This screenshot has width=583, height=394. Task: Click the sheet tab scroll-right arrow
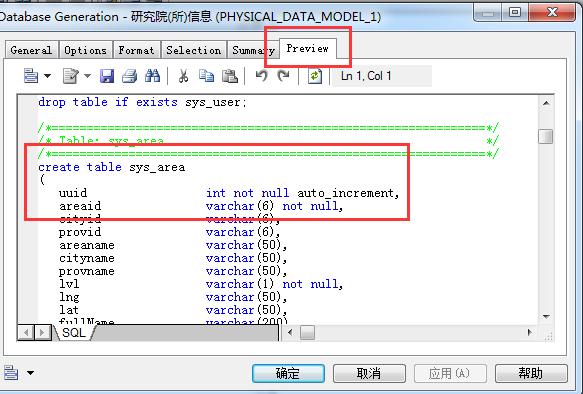click(x=43, y=332)
